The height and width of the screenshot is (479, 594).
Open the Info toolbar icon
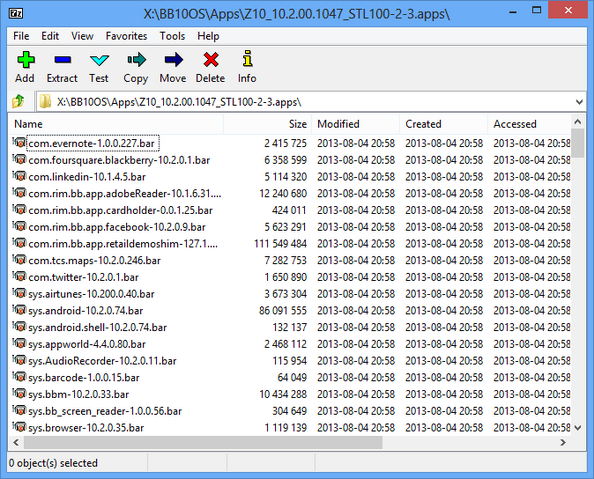click(x=247, y=59)
